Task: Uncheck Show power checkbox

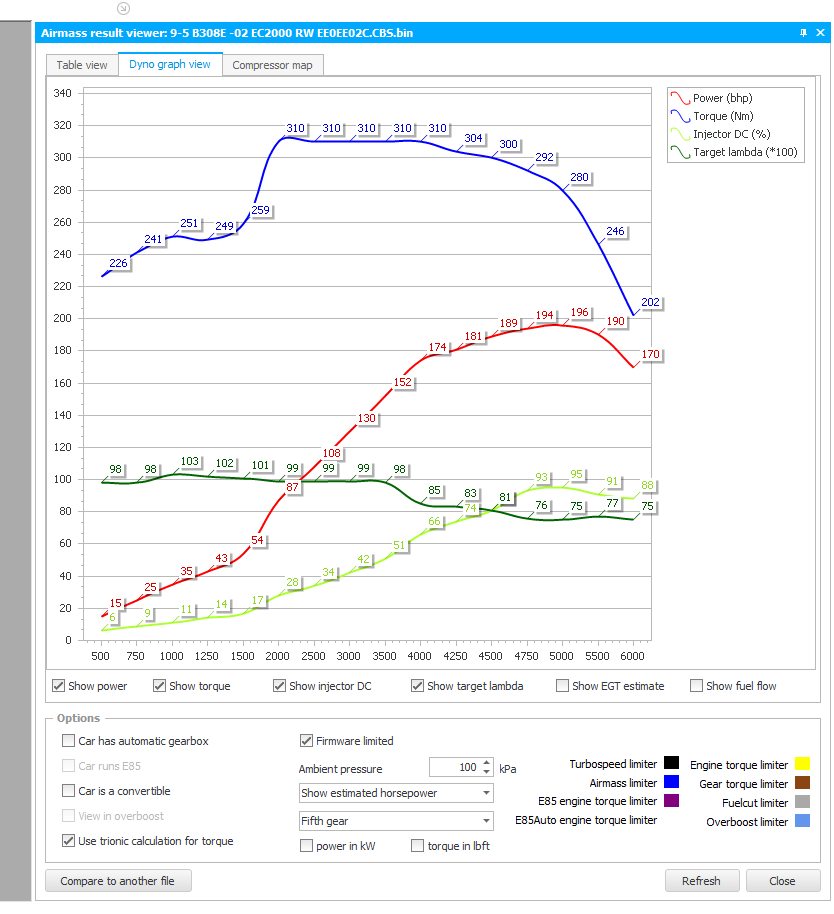Action: (58, 686)
